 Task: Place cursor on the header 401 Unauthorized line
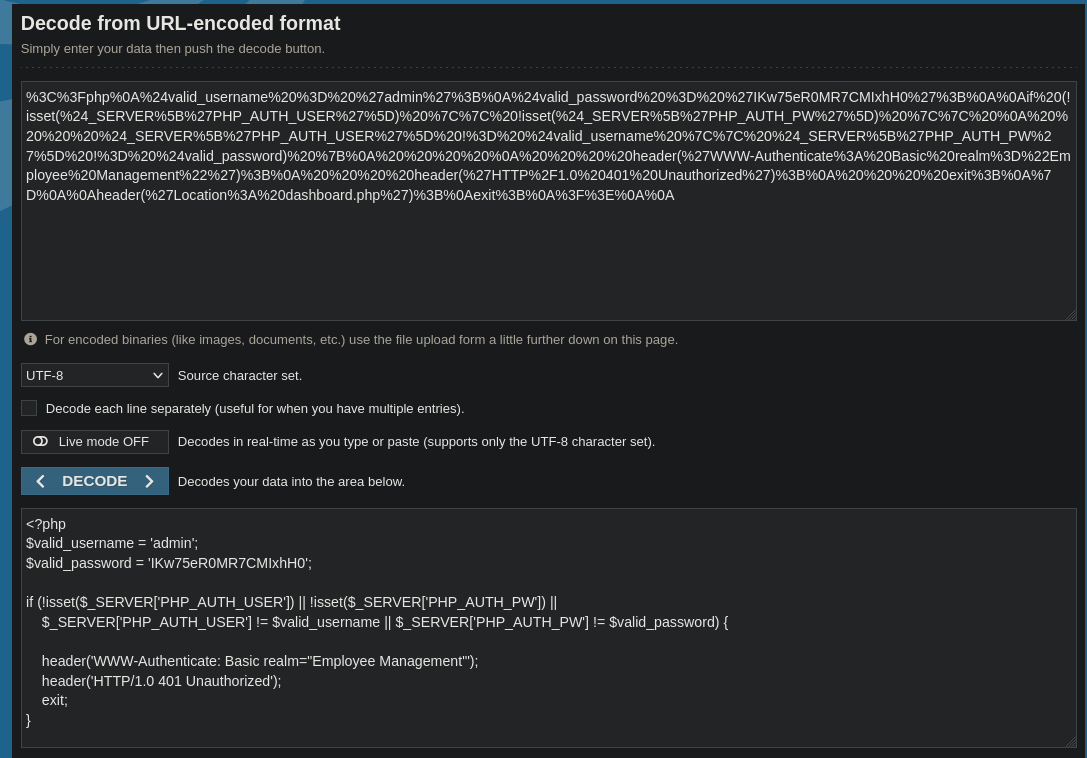click(x=162, y=681)
